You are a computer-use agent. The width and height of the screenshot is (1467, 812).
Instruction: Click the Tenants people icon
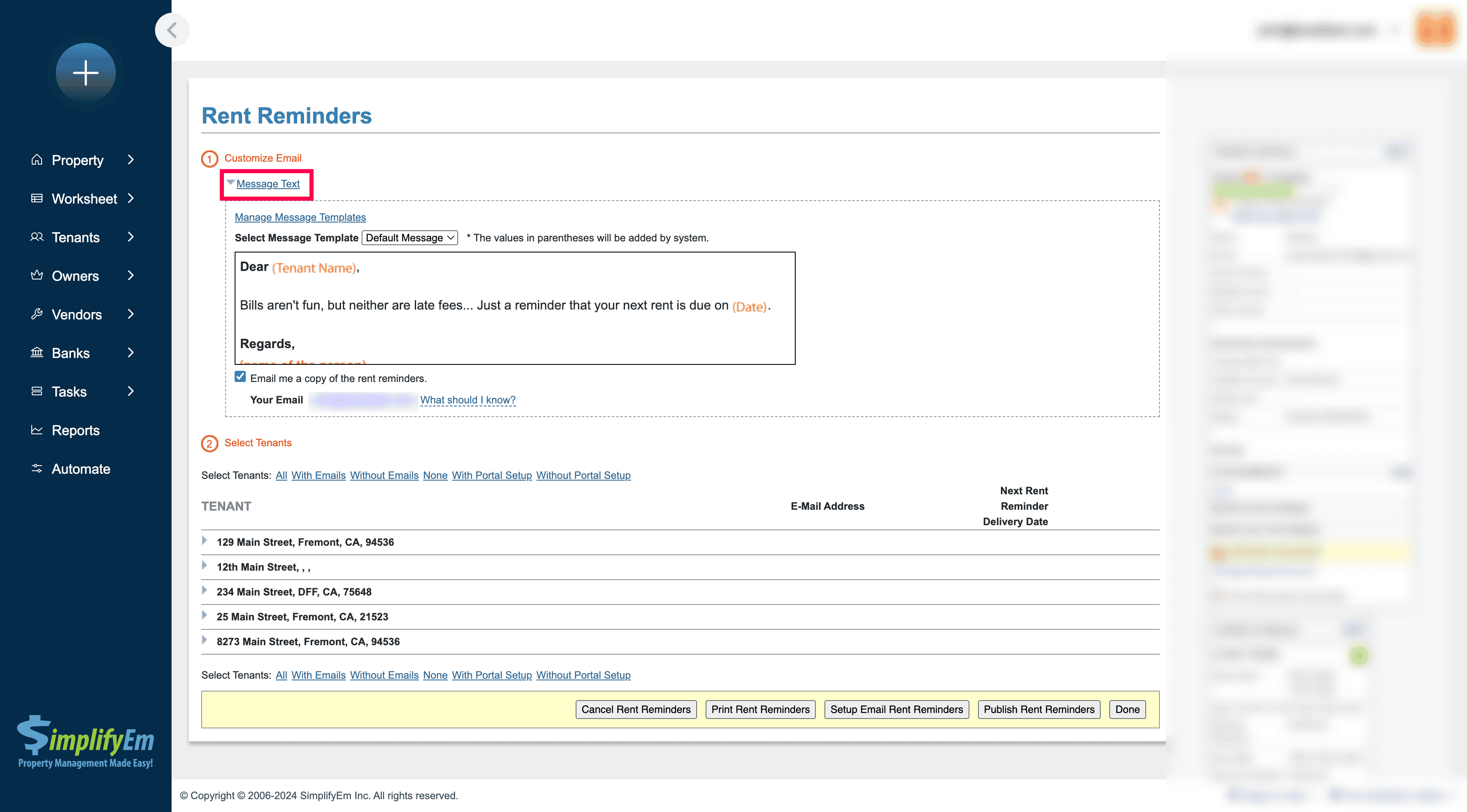(37, 237)
